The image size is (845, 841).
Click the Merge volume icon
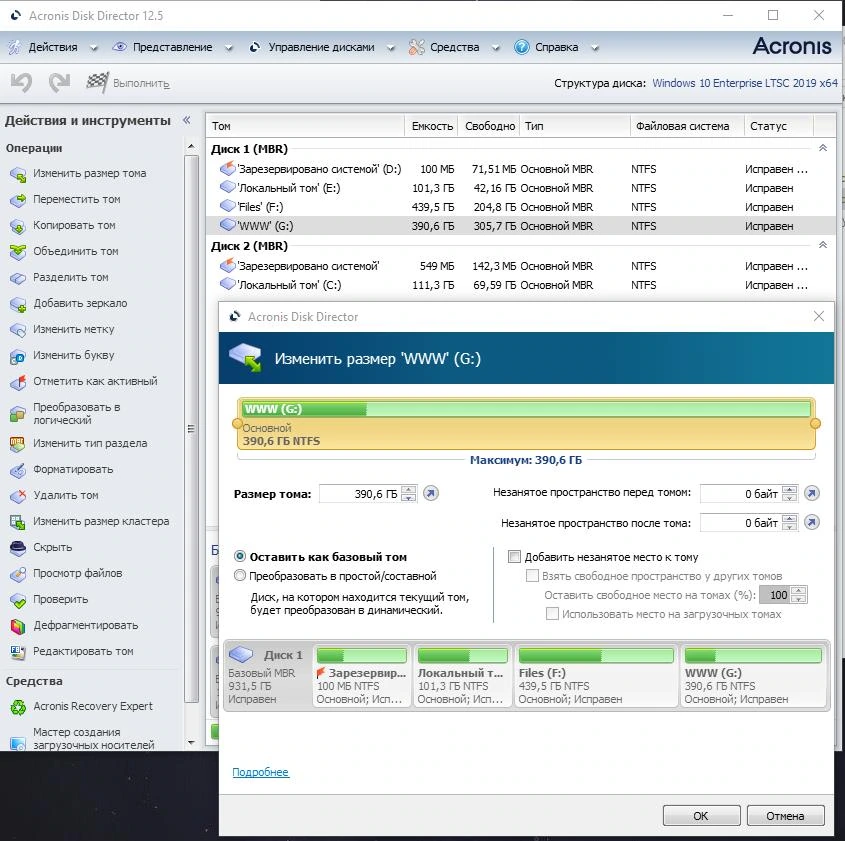click(x=18, y=252)
